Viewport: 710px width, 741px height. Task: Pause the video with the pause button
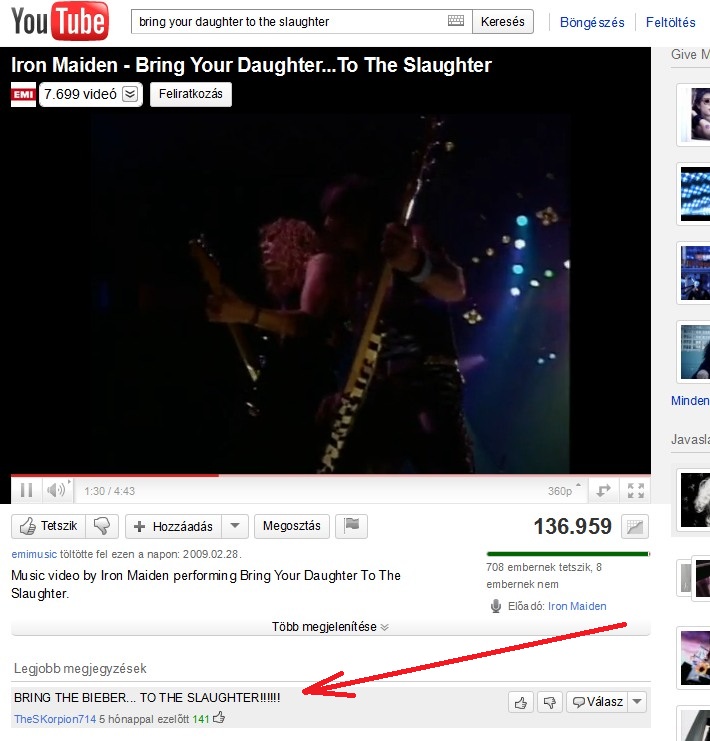click(26, 491)
